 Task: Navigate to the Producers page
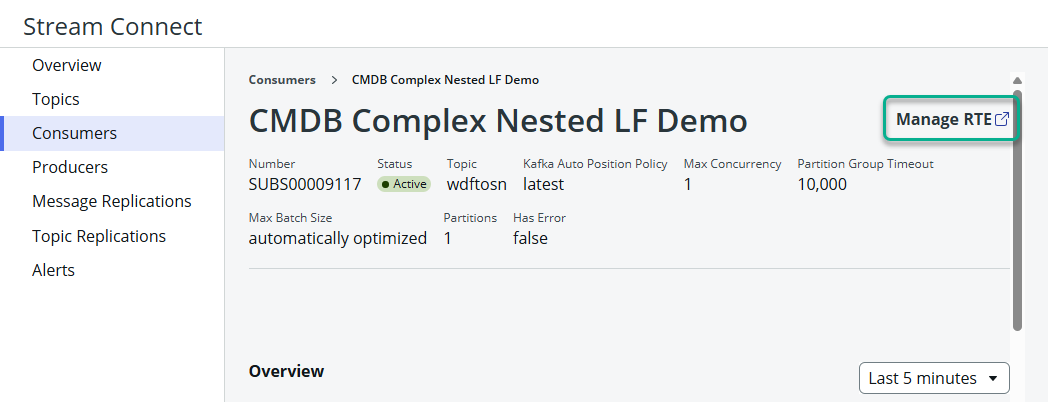click(70, 167)
